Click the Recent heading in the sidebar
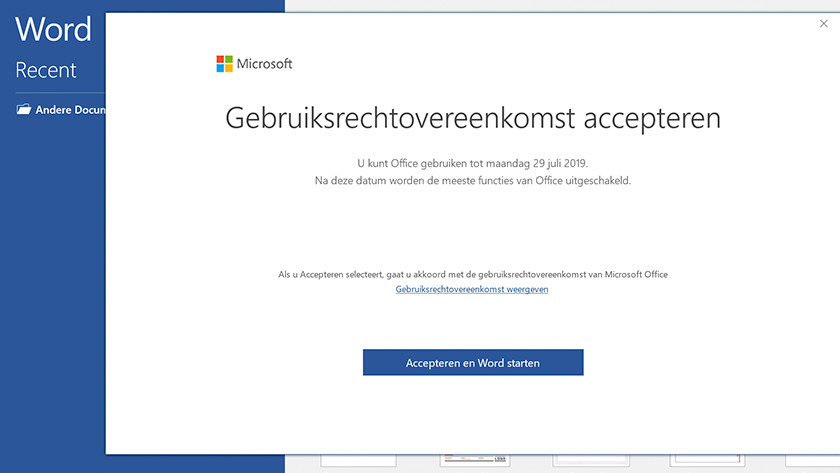Viewport: 840px width, 473px height. pos(46,70)
